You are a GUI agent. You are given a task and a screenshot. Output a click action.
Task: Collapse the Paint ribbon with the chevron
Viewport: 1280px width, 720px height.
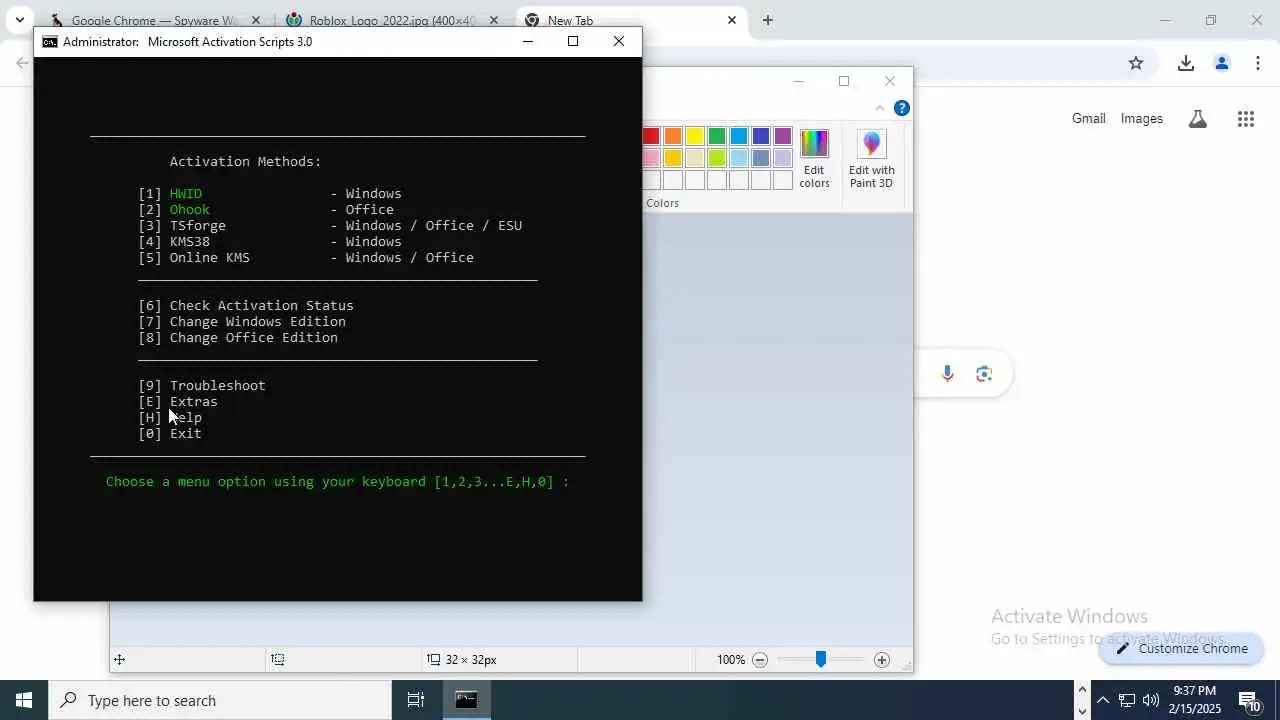tap(880, 108)
